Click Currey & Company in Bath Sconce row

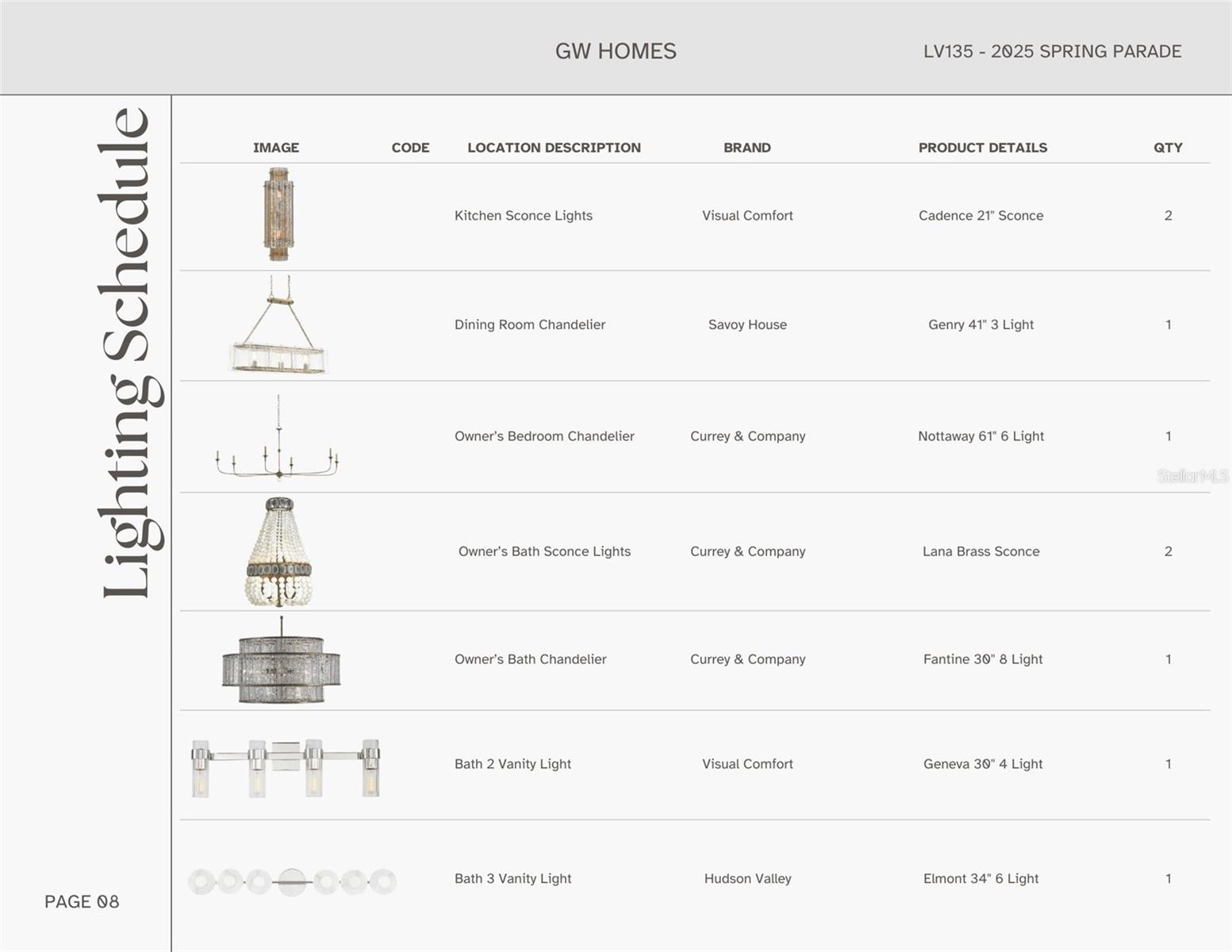(x=747, y=551)
